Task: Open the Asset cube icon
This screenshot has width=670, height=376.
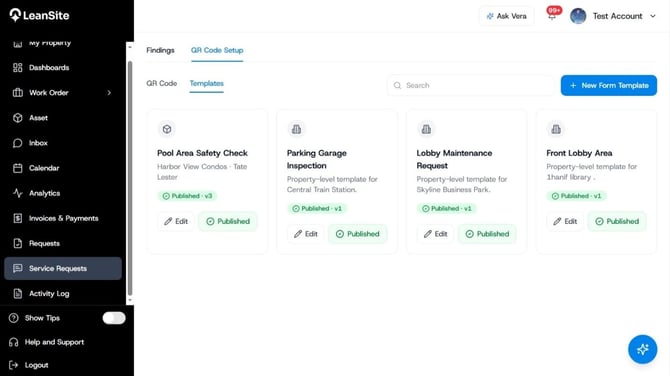Action: (18, 118)
